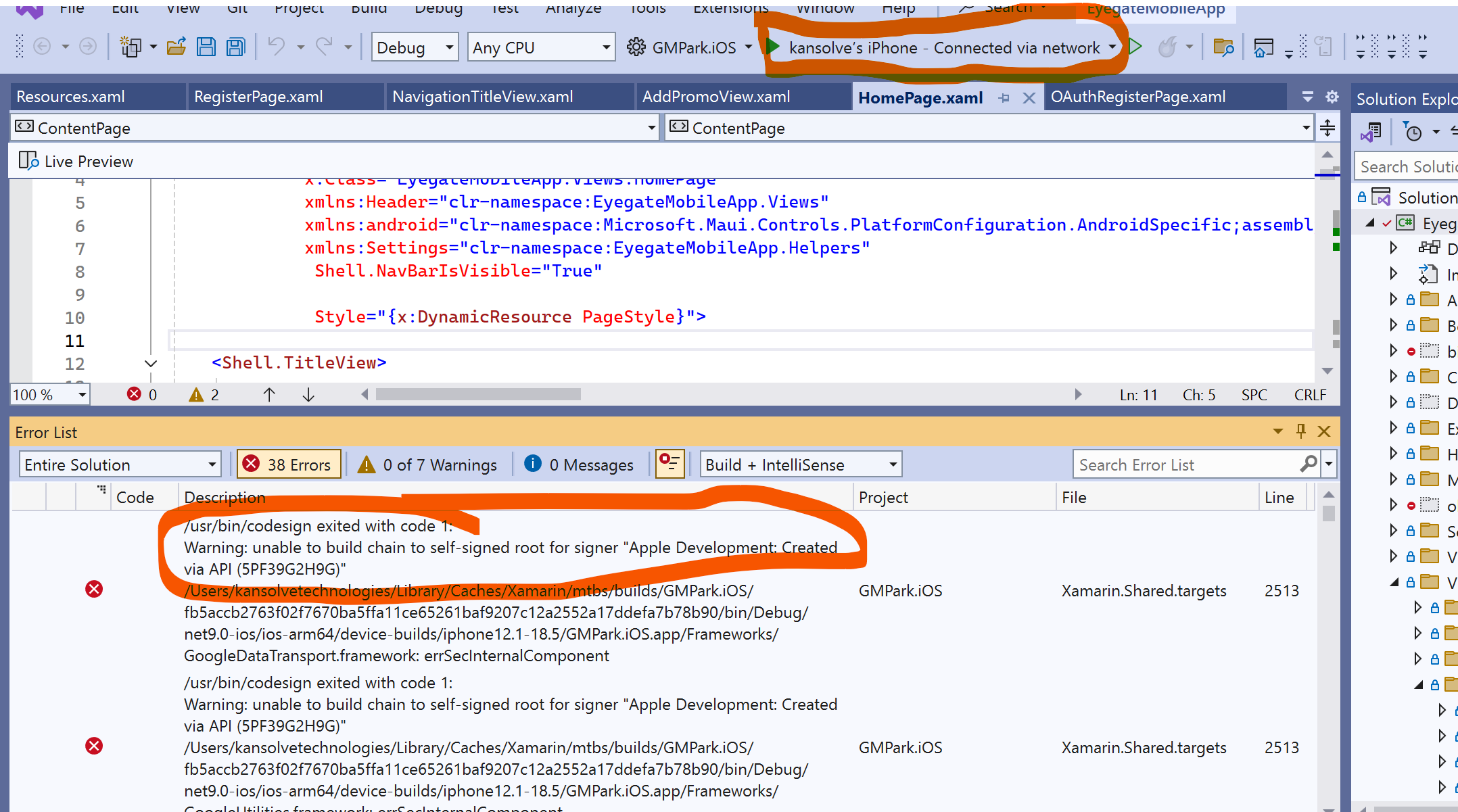Open the Build menu
The height and width of the screenshot is (812, 1458).
coord(369,7)
